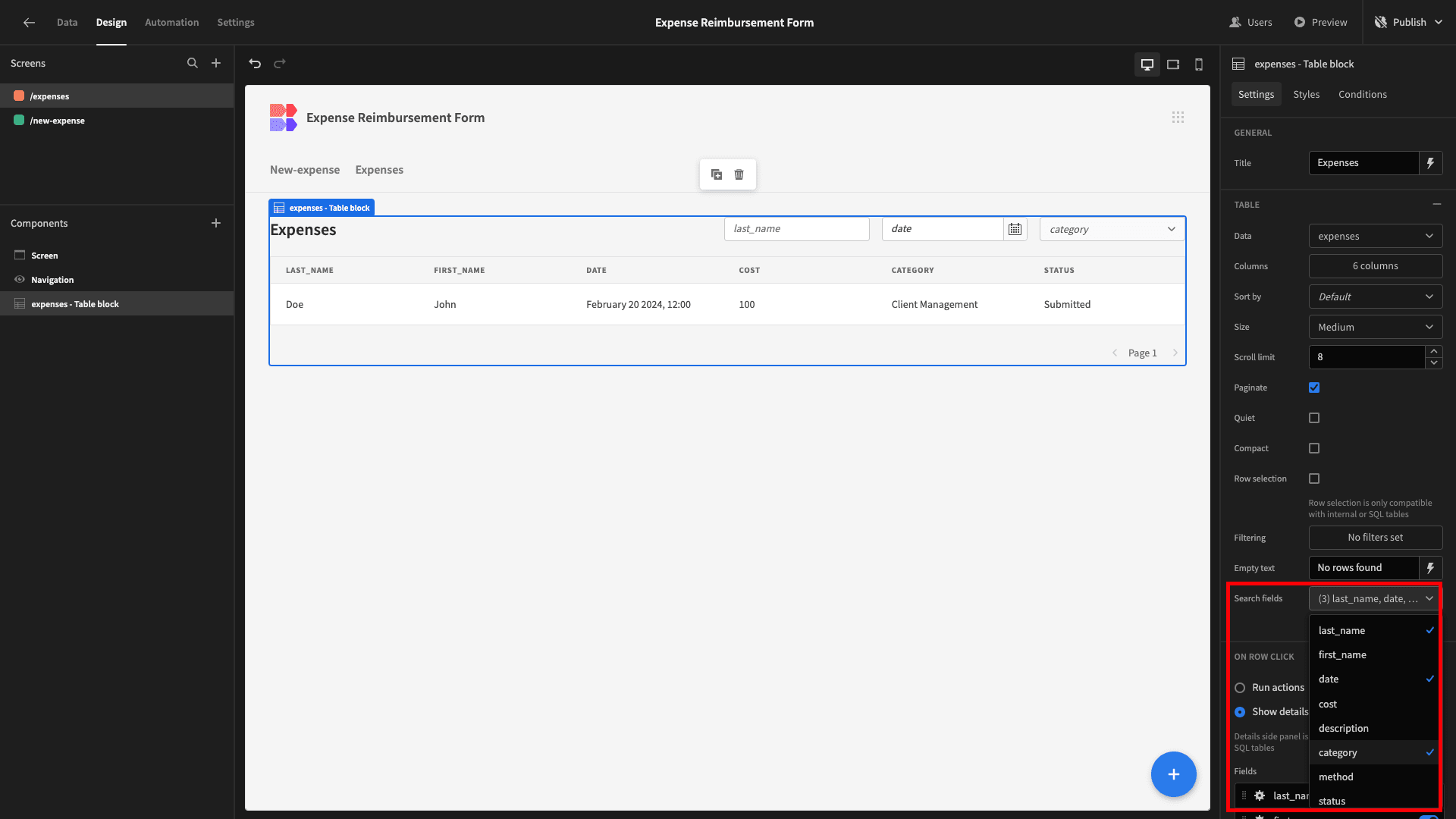Click the No filters set button
The height and width of the screenshot is (819, 1456).
tap(1376, 538)
